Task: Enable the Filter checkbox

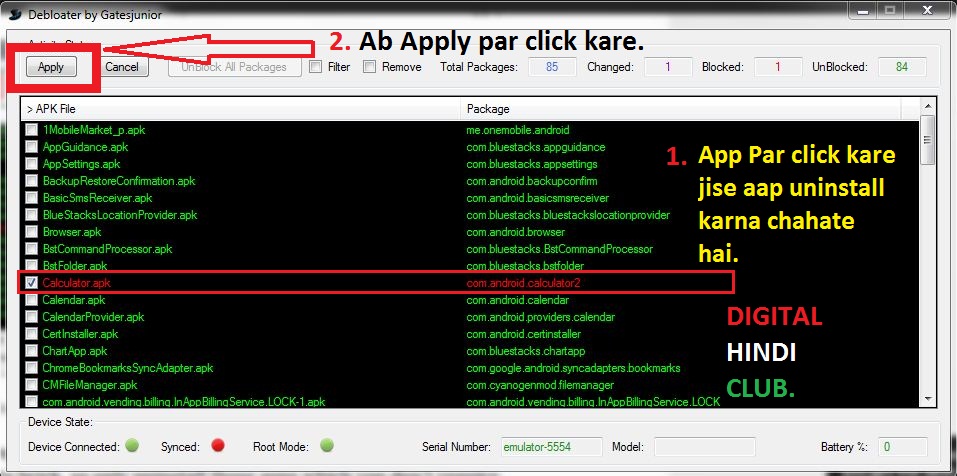Action: pyautogui.click(x=316, y=67)
